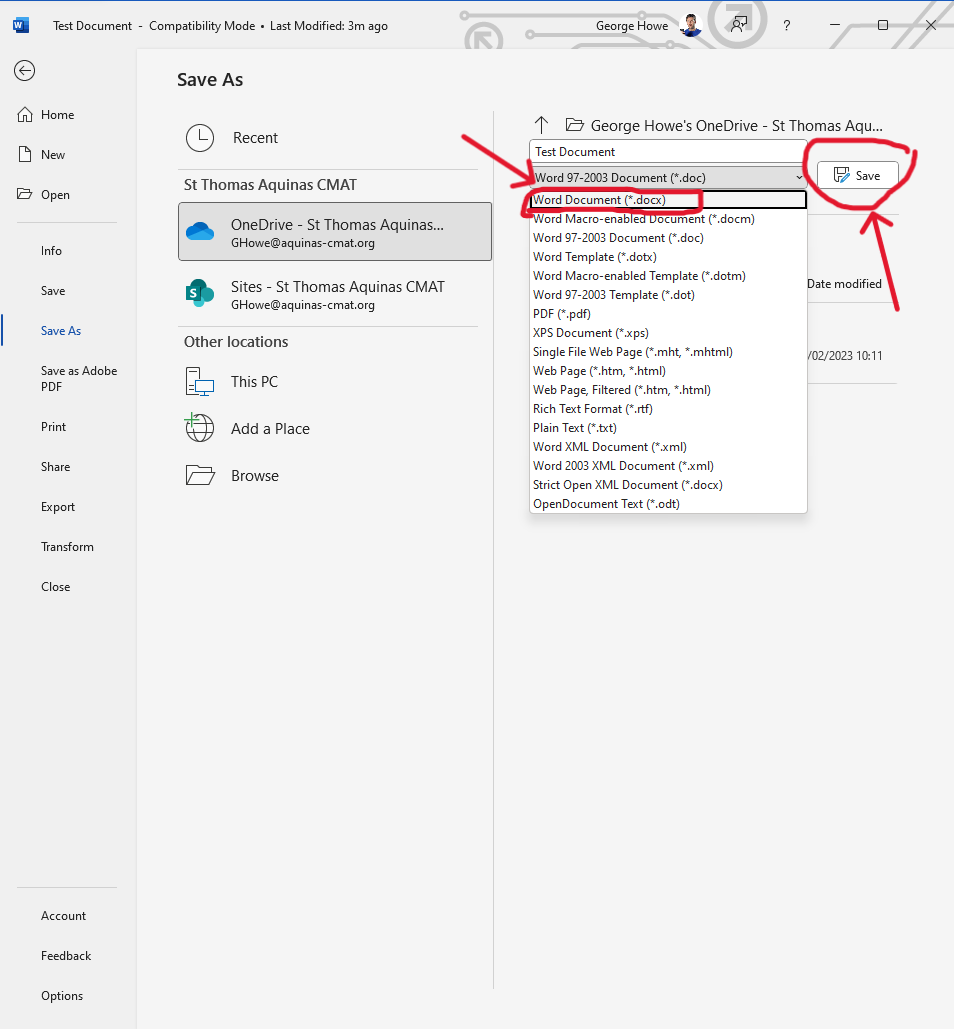Viewport: 954px width, 1029px height.
Task: Open George Howe's account profile picture
Action: pos(690,26)
